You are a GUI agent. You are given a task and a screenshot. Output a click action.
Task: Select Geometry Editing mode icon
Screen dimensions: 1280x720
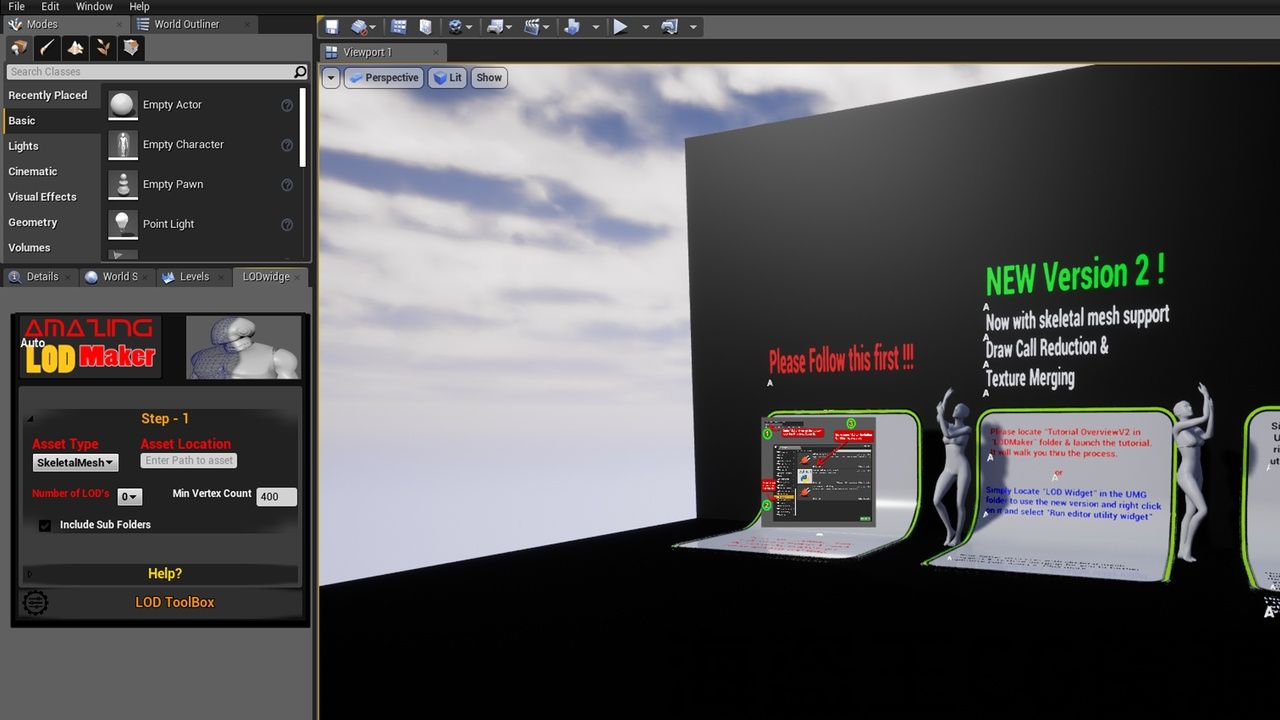tap(132, 48)
